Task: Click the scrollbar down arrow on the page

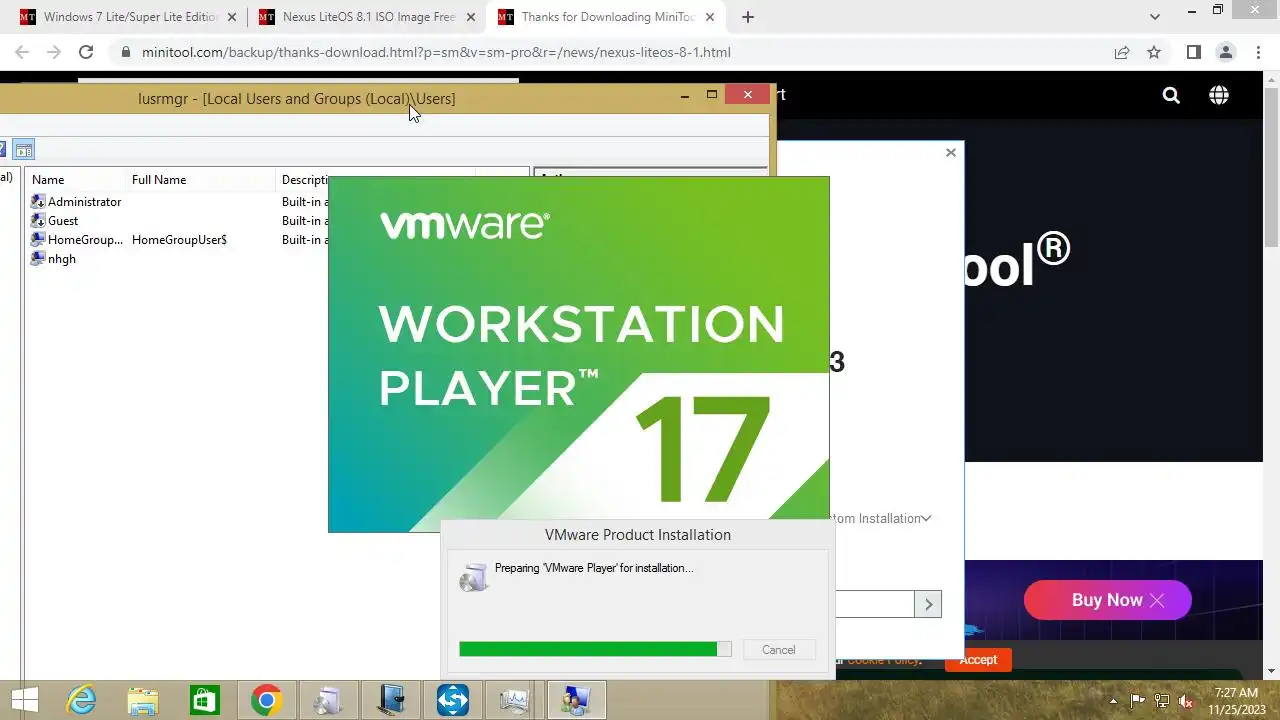Action: (1271, 671)
